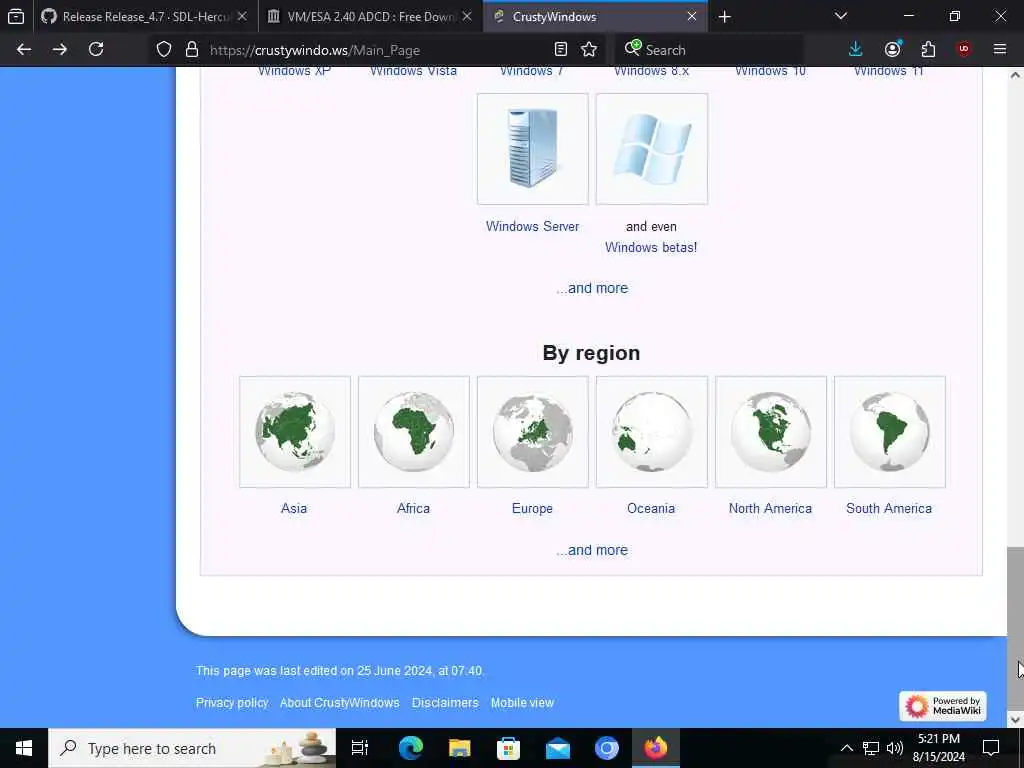Open the Oceania text link
Screen dimensions: 1024x768
pos(651,508)
